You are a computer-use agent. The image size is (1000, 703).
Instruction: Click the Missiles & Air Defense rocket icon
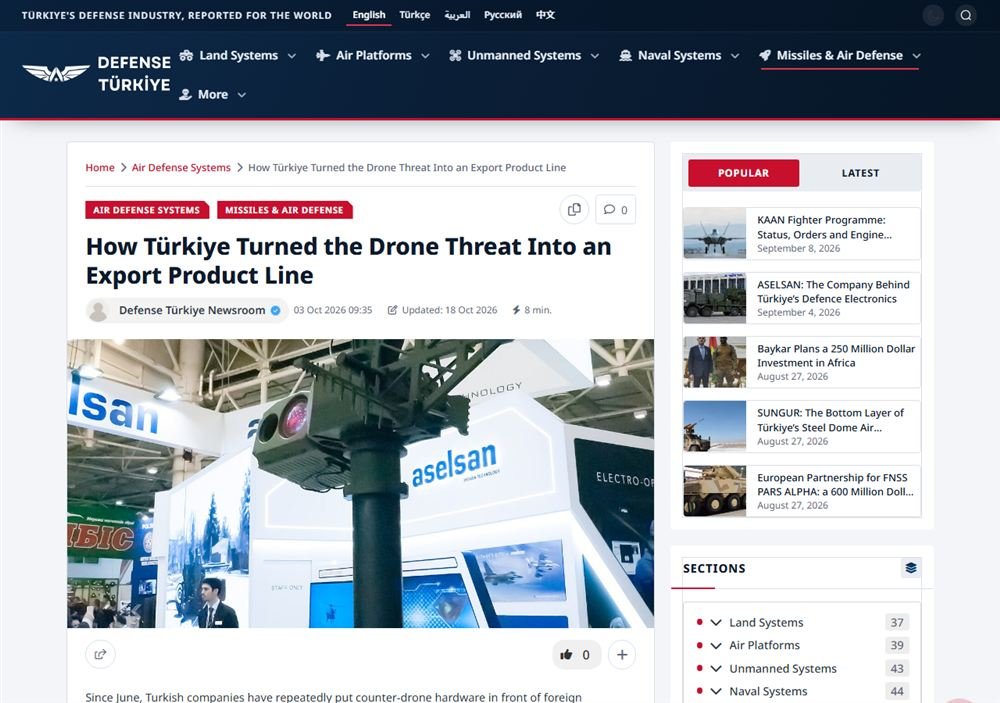point(765,56)
